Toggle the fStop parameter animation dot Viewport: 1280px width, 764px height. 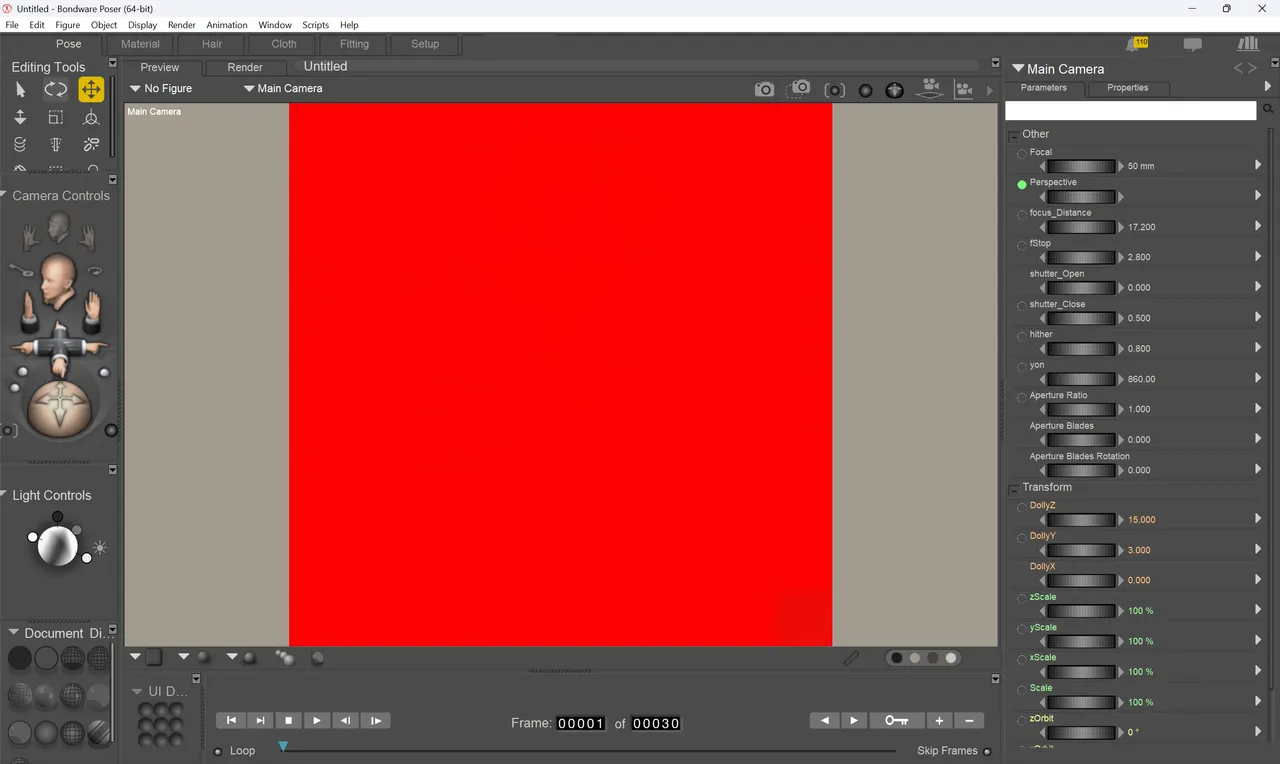(x=1022, y=245)
